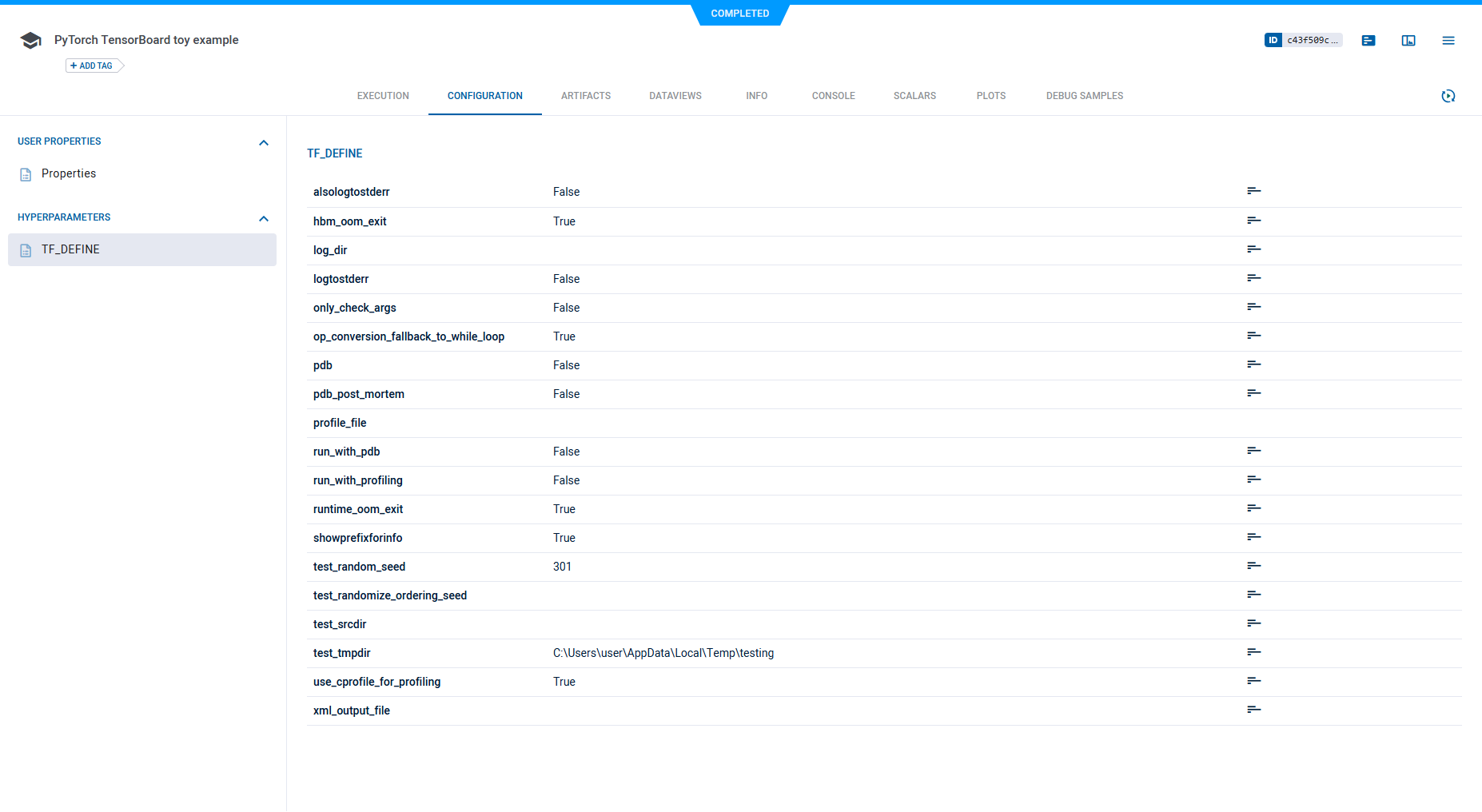Collapse the User Properties section
The width and height of the screenshot is (1482, 812).
click(x=264, y=142)
